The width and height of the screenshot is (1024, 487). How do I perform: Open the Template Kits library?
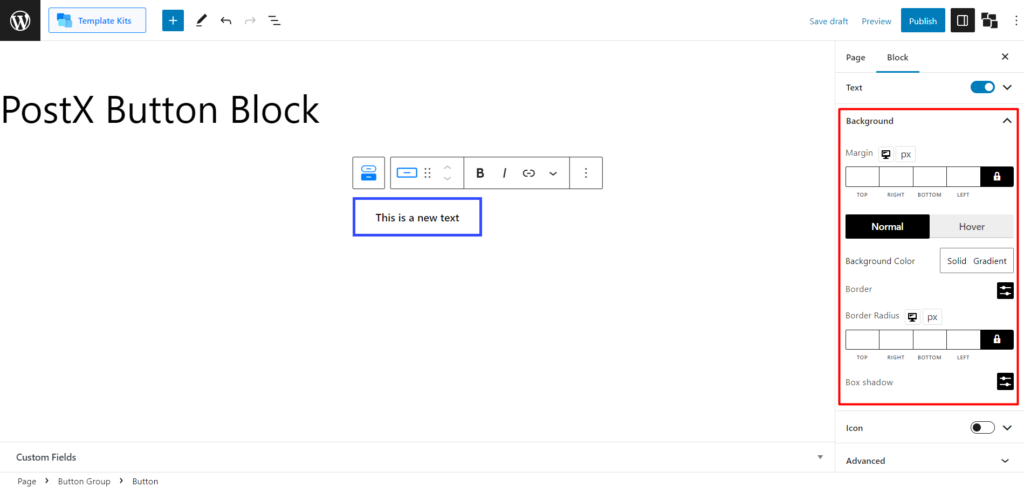click(x=97, y=20)
